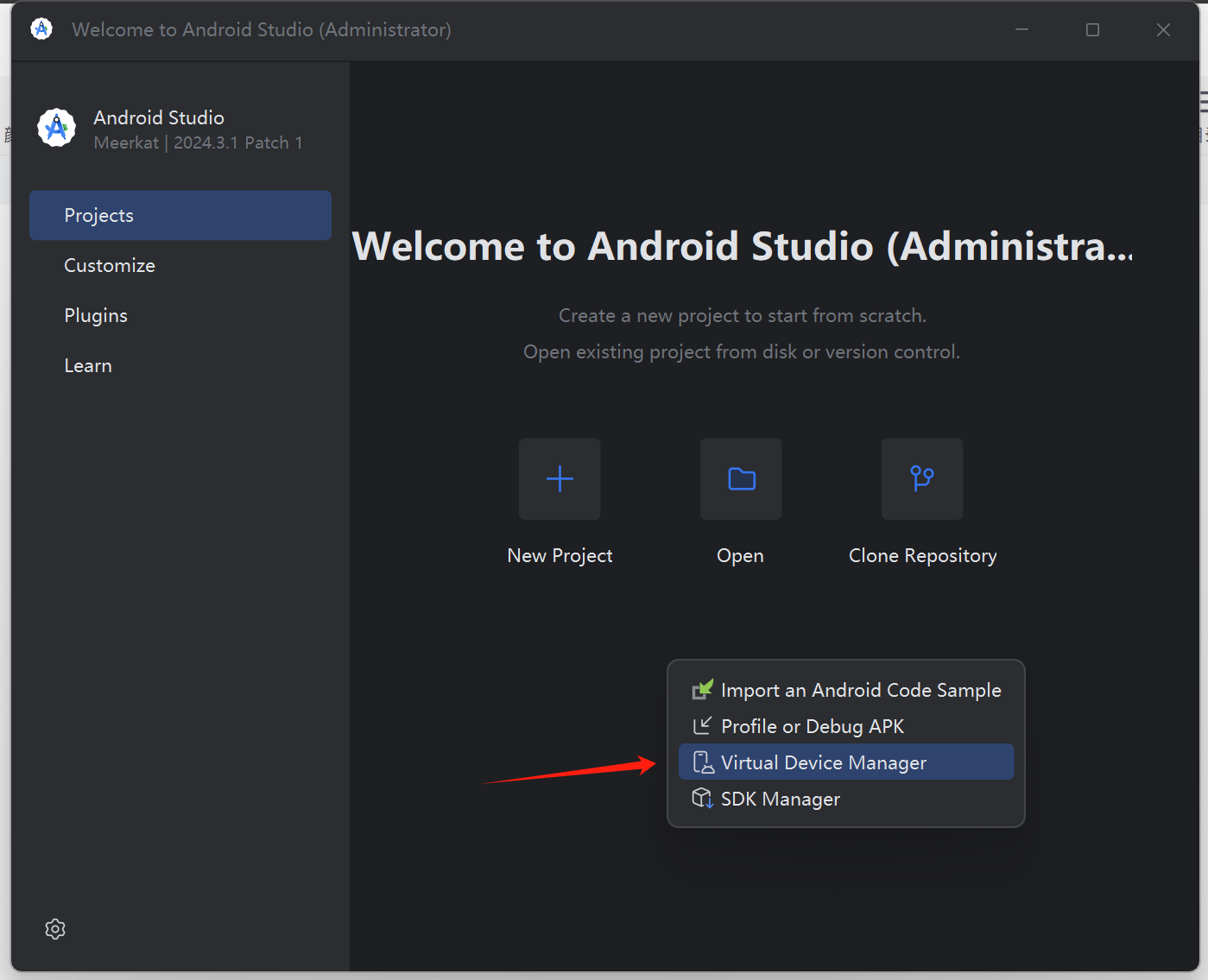This screenshot has height=980, width=1208.
Task: Click the Profile or Debug APK icon
Action: click(x=702, y=725)
